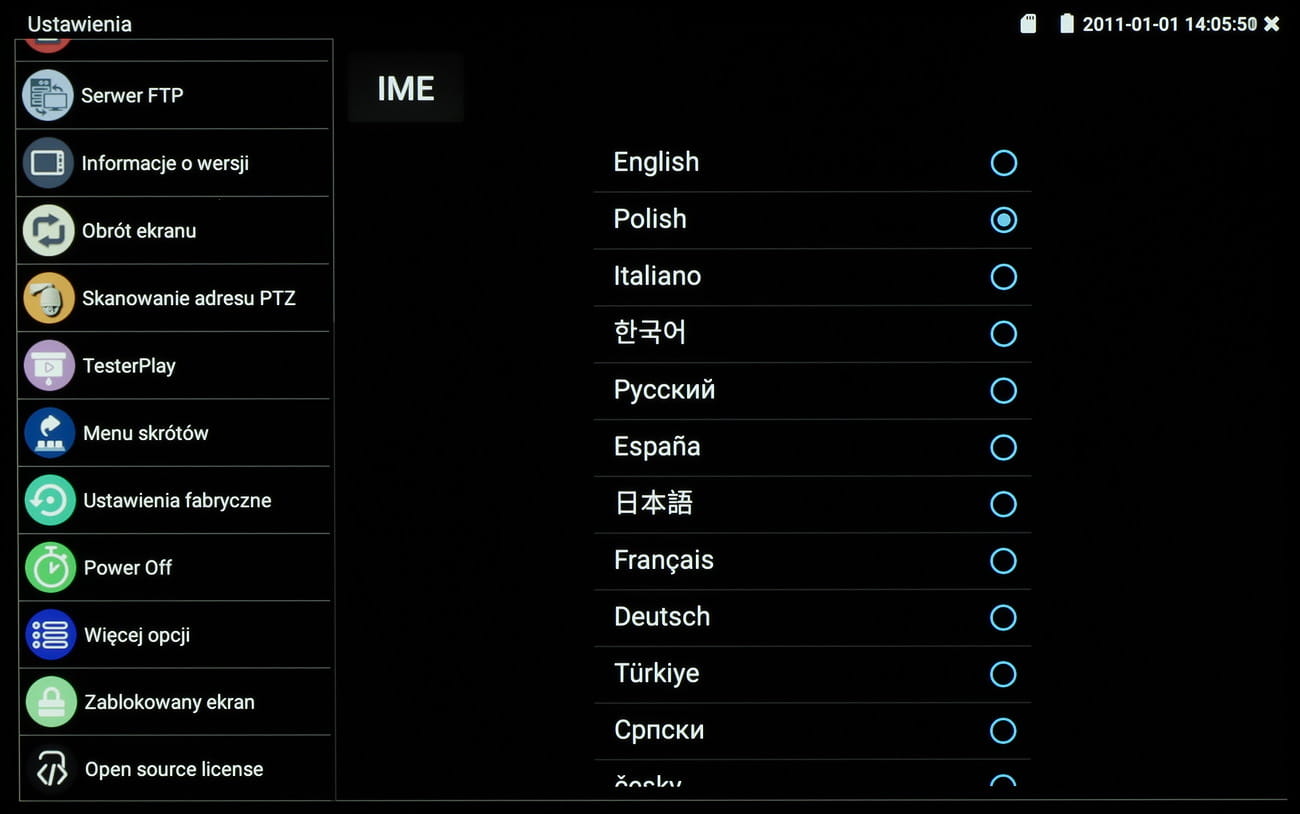Select the Skanowanie adresu PTZ menu label
1300x814 pixels.
(189, 298)
